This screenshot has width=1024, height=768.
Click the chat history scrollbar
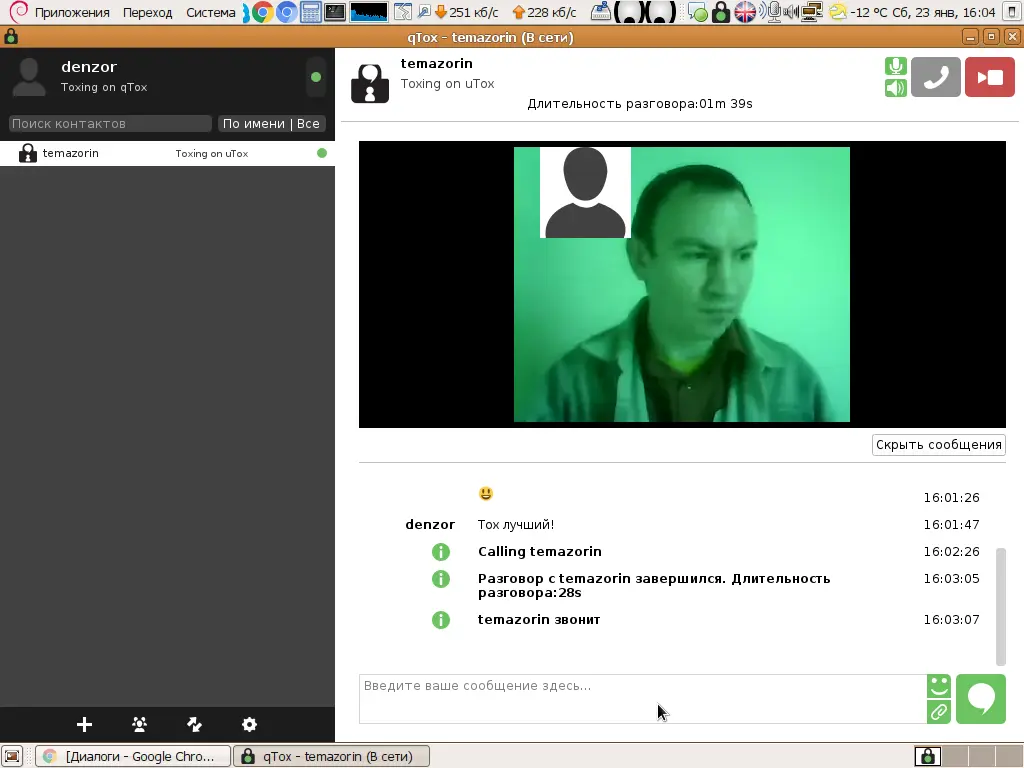[1000, 606]
